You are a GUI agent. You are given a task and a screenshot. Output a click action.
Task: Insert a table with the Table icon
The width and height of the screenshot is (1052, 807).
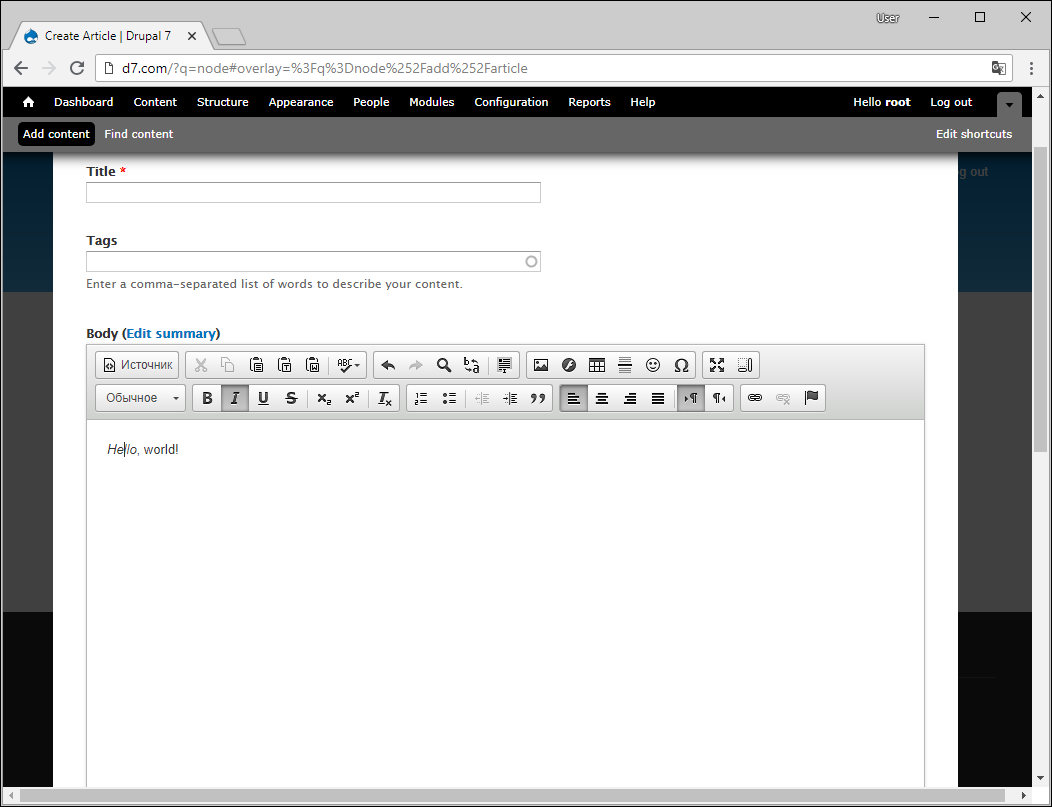(597, 365)
